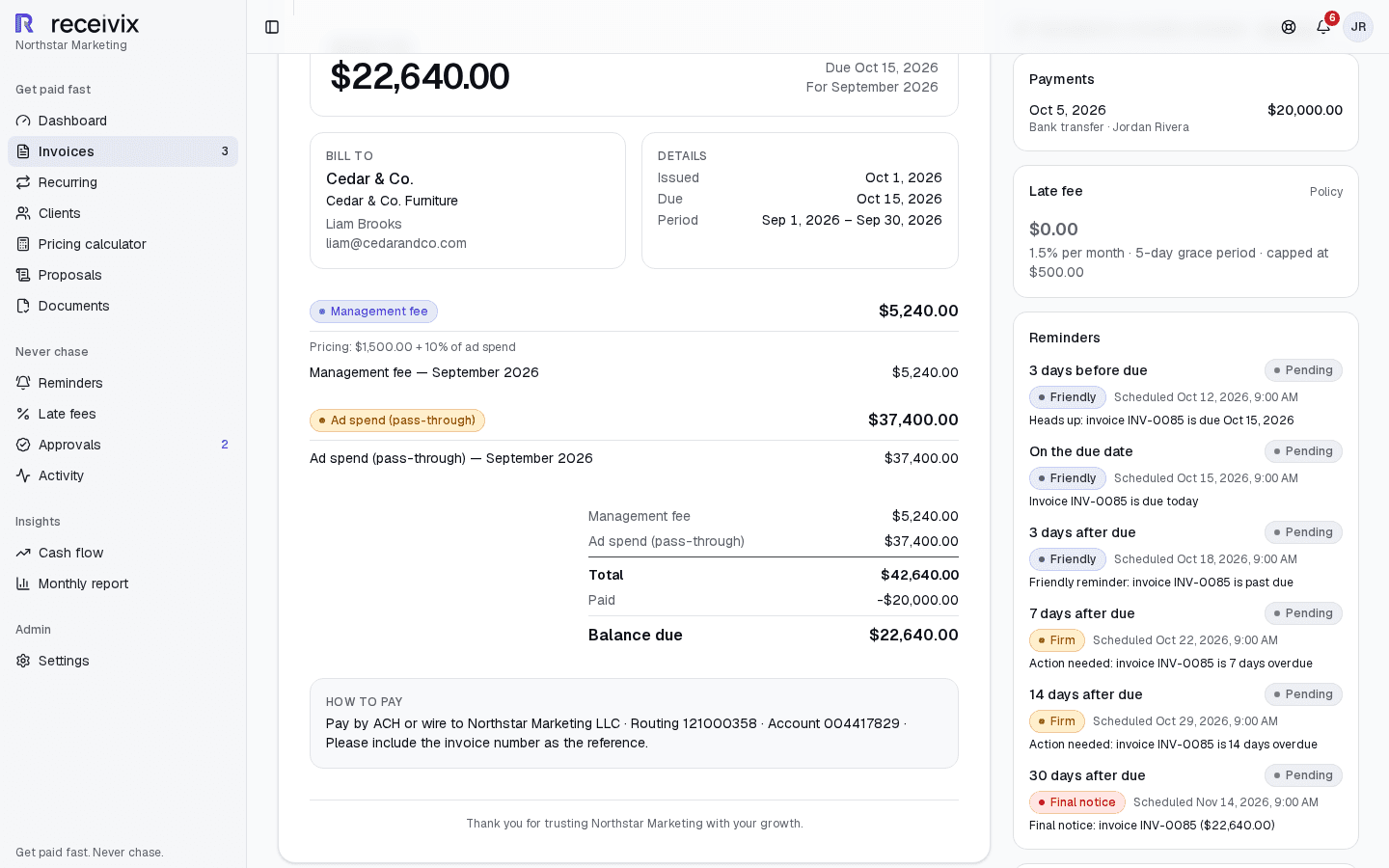Open the Late fees page
This screenshot has width=1389, height=868.
tap(123, 414)
